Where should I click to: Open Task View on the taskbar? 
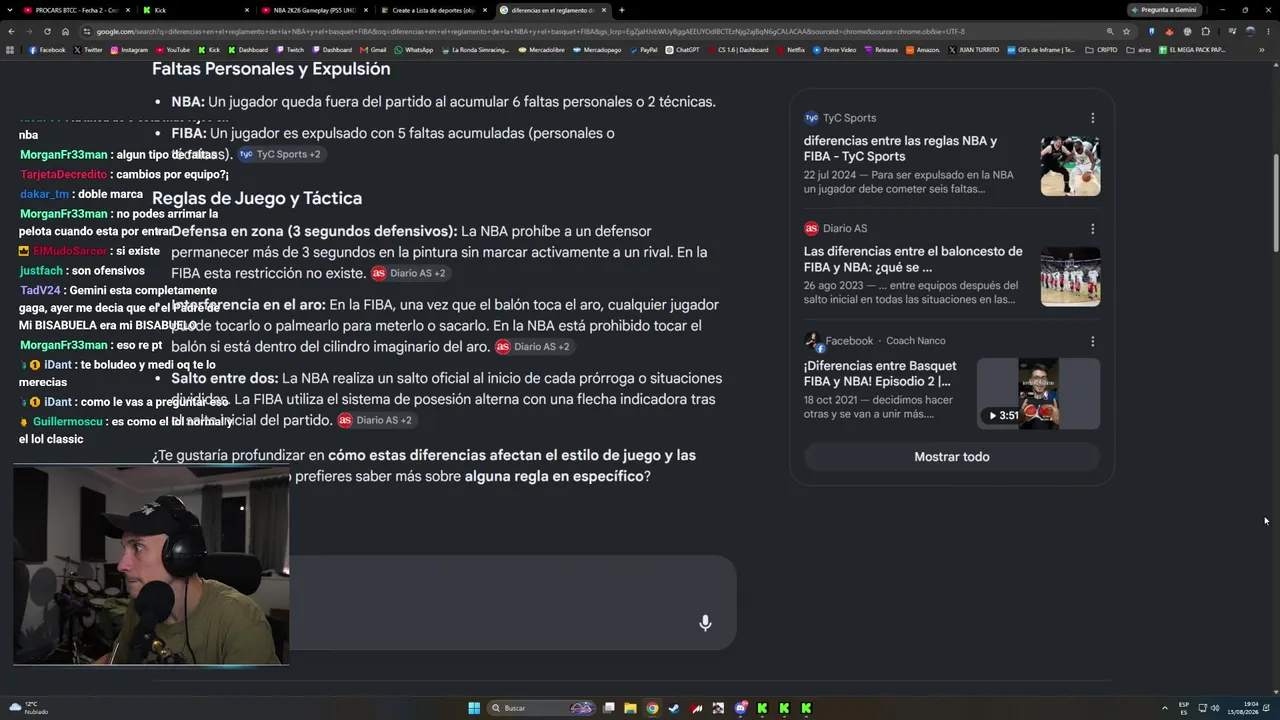(608, 708)
